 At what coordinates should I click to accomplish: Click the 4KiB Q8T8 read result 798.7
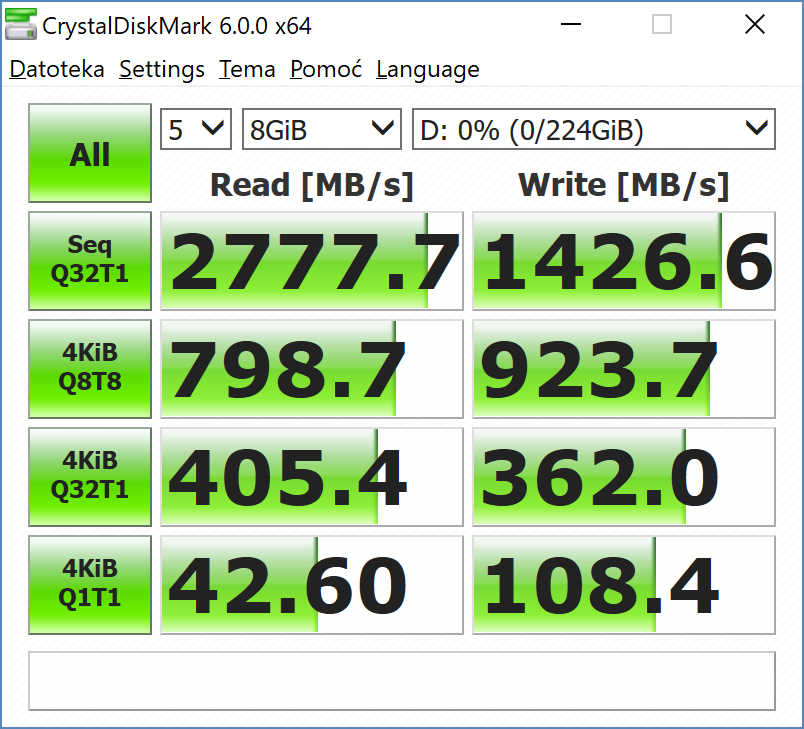click(x=312, y=369)
